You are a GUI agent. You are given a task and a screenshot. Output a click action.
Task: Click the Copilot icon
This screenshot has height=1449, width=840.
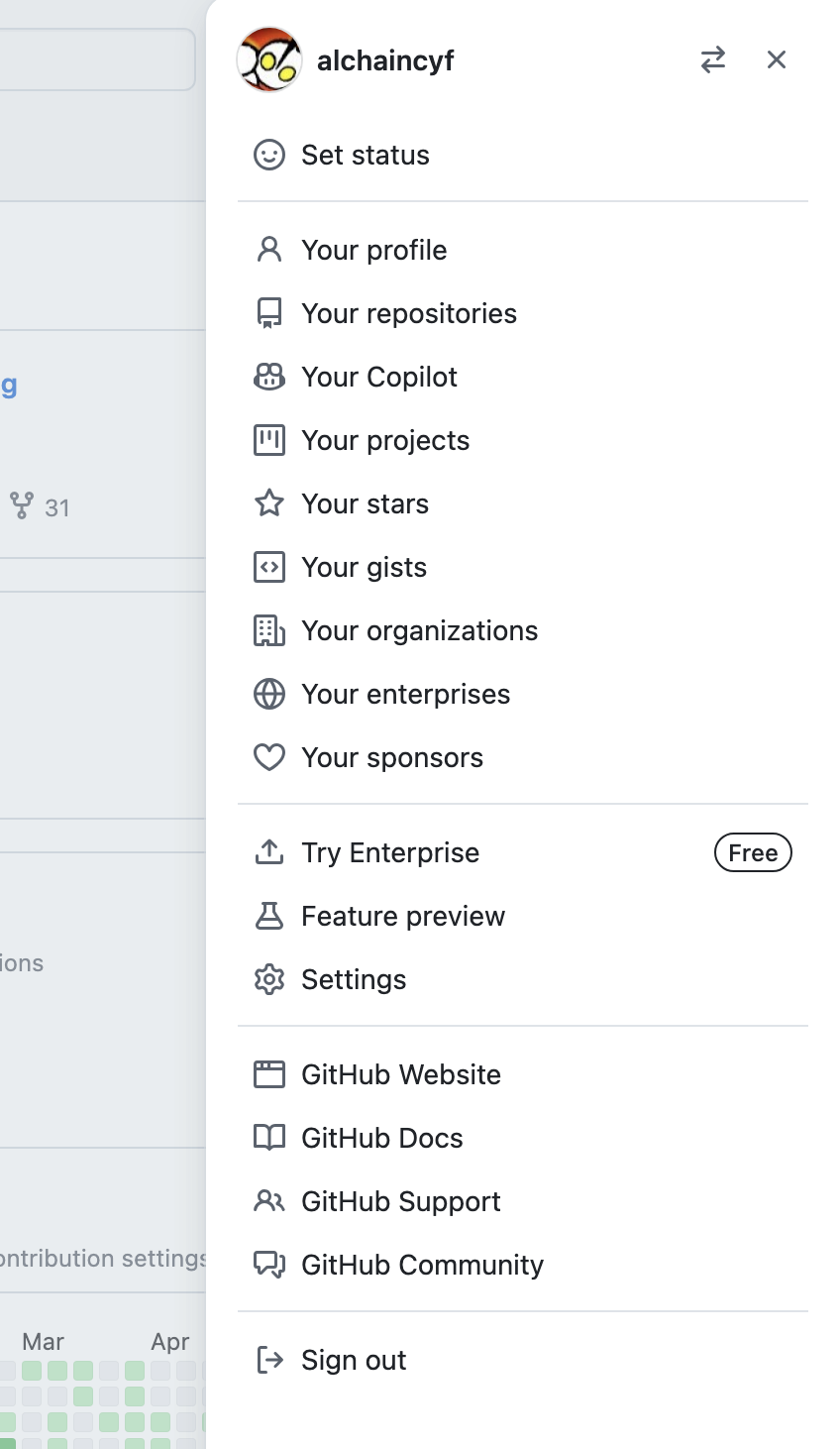point(269,378)
